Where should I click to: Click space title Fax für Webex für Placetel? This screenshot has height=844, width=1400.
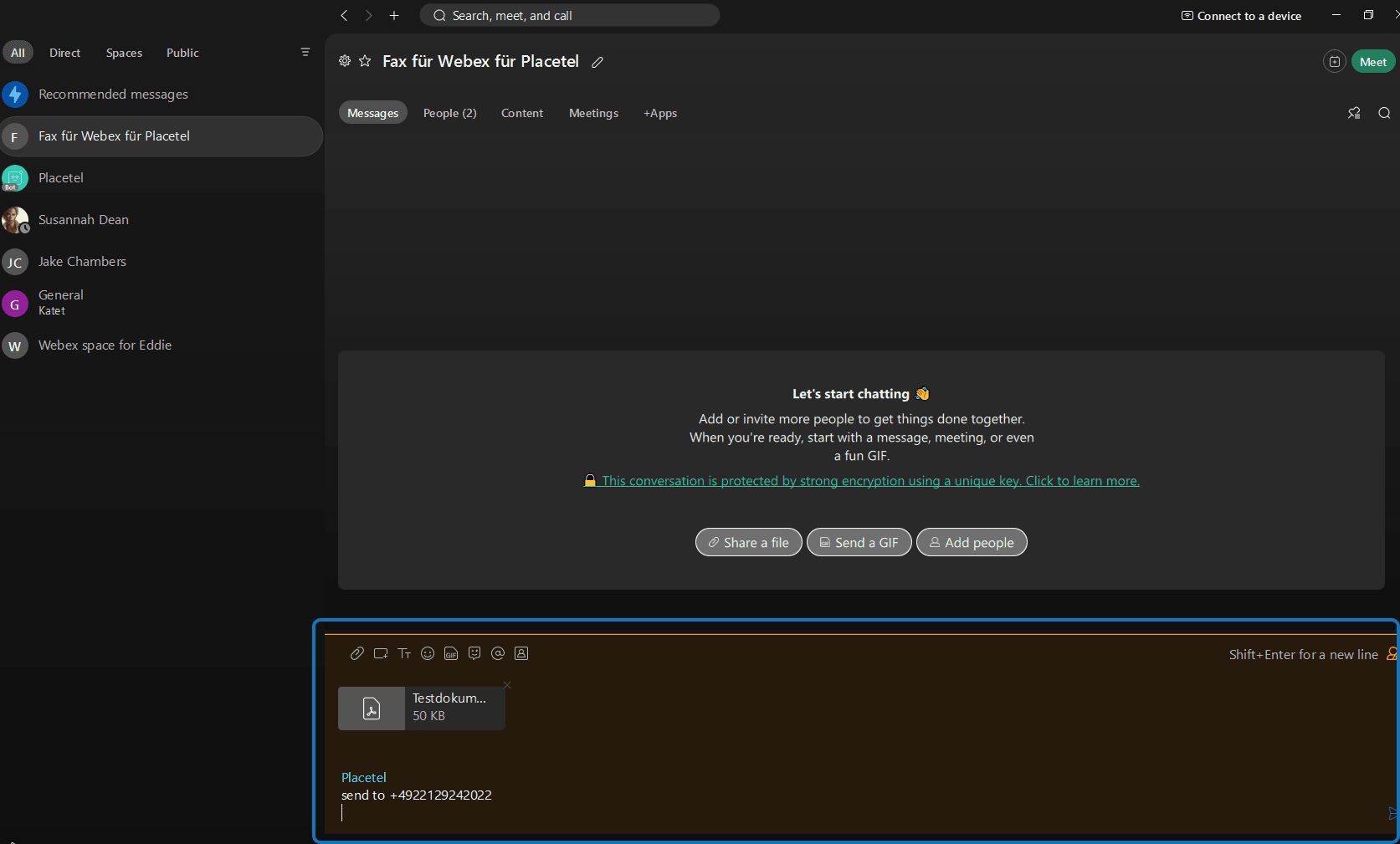pos(480,61)
